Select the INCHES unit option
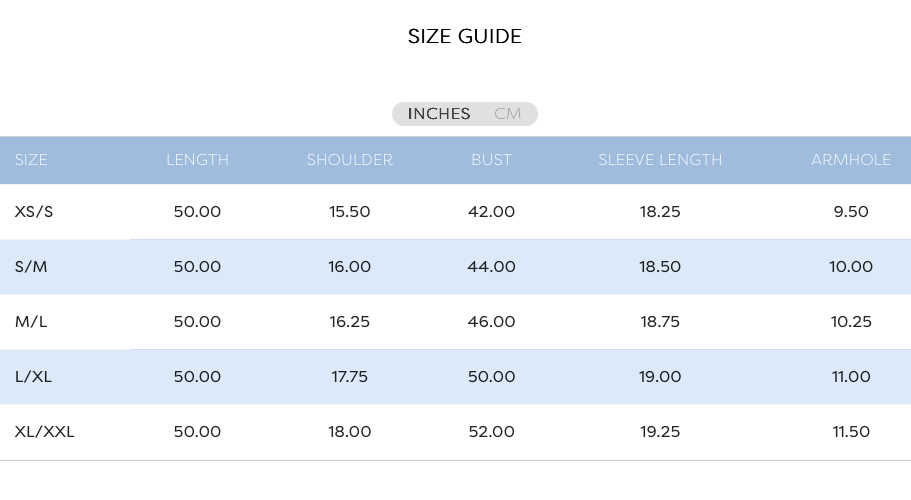This screenshot has width=911, height=500. [x=439, y=114]
